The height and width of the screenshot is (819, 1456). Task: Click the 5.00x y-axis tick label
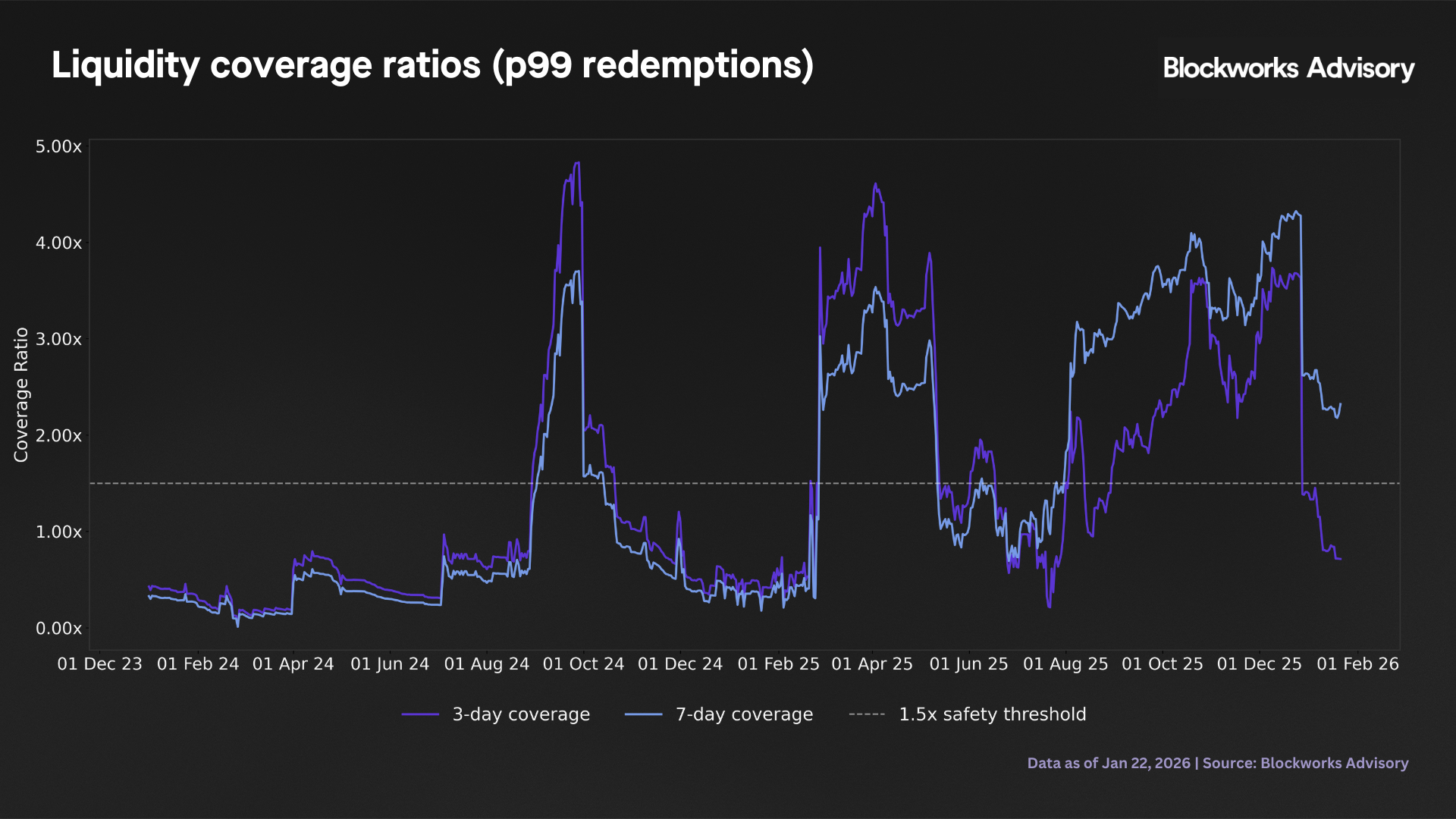(x=58, y=146)
